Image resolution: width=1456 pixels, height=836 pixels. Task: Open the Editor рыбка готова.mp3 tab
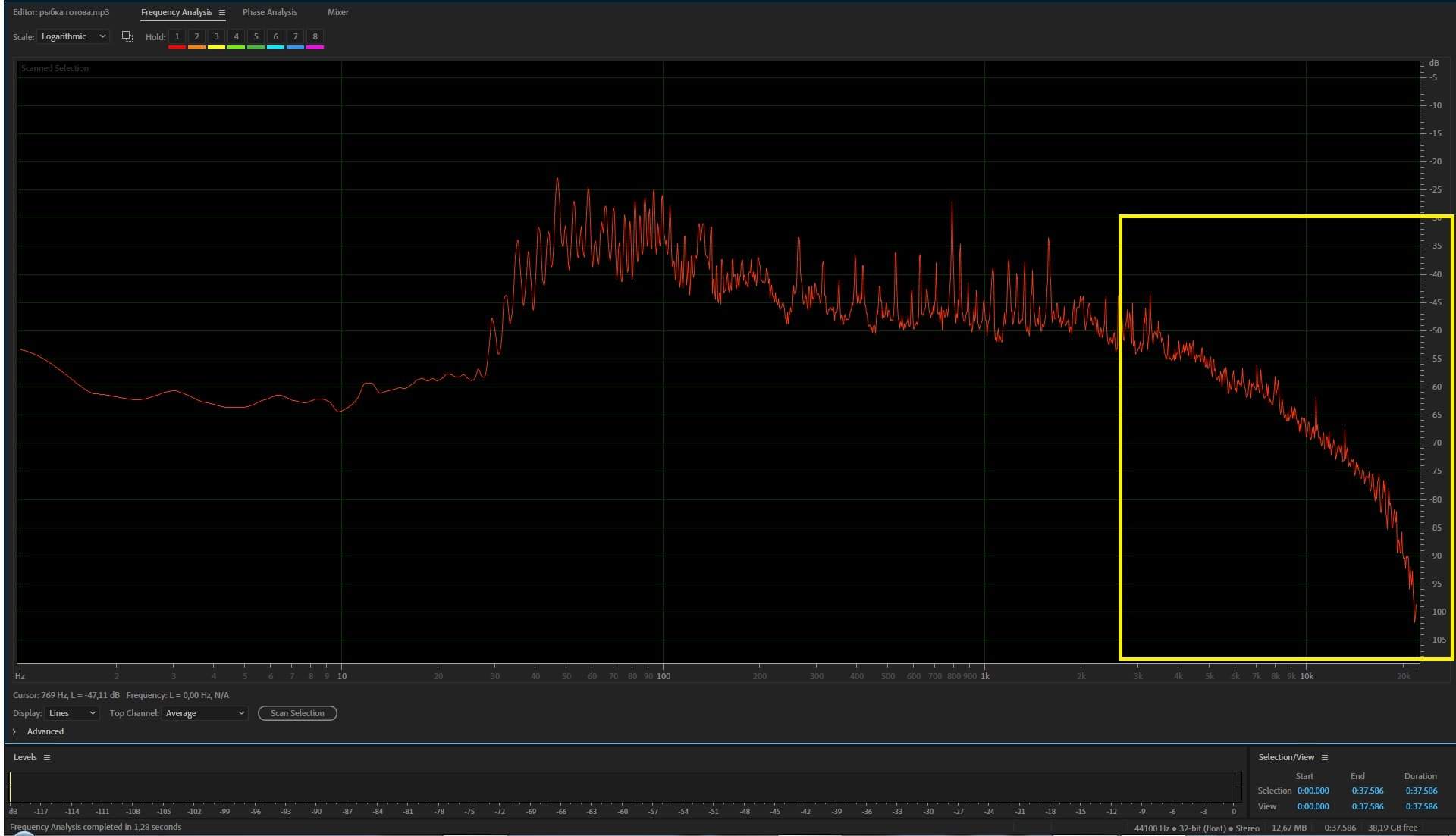pos(61,12)
